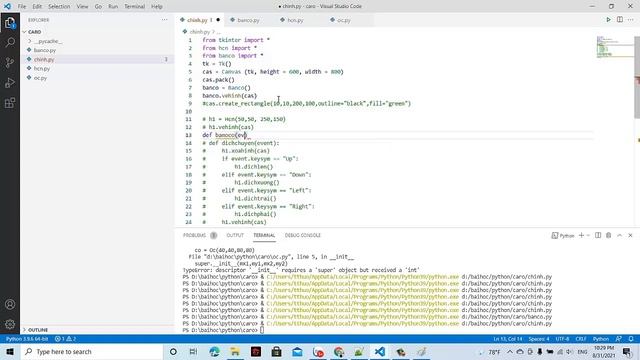Screen dimensions: 640x360
Task: Open Run and Debug view
Action: pos(10,82)
